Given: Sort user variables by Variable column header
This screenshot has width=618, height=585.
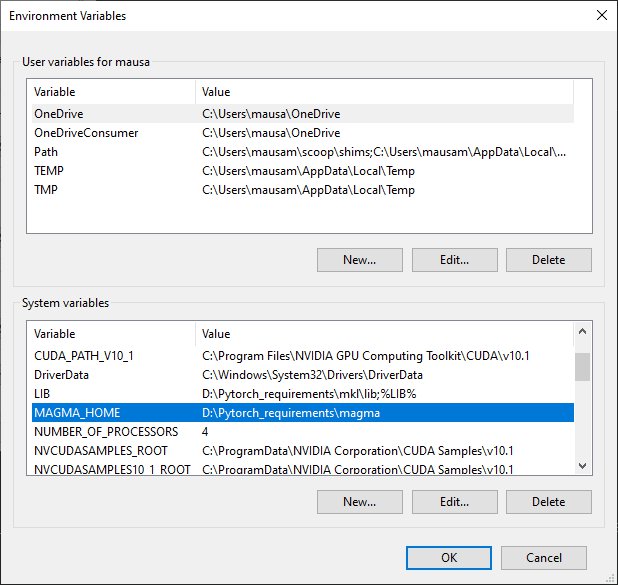Looking at the screenshot, I should point(110,92).
